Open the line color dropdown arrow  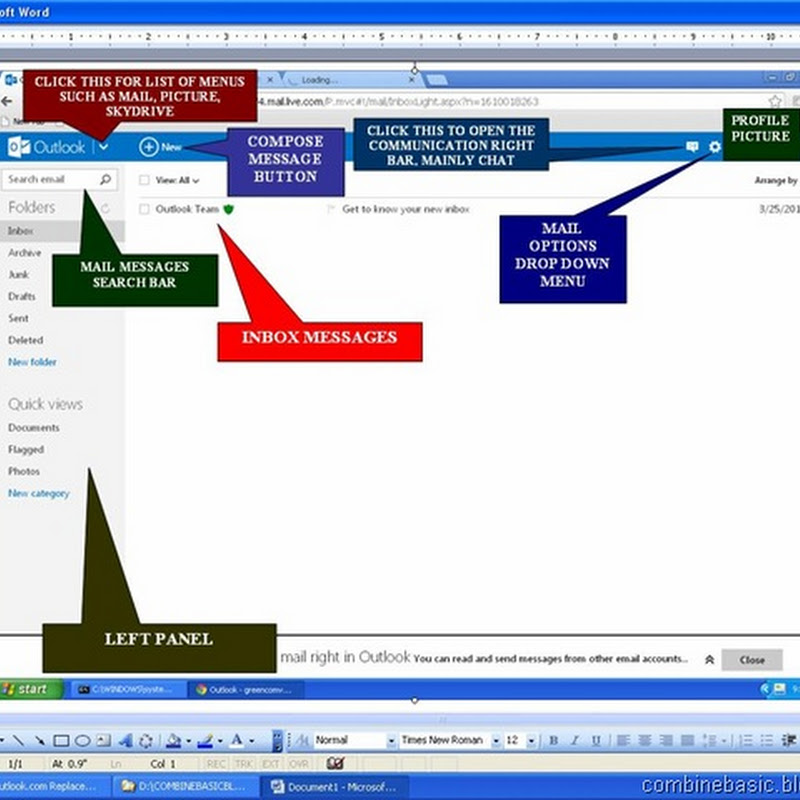[220, 741]
